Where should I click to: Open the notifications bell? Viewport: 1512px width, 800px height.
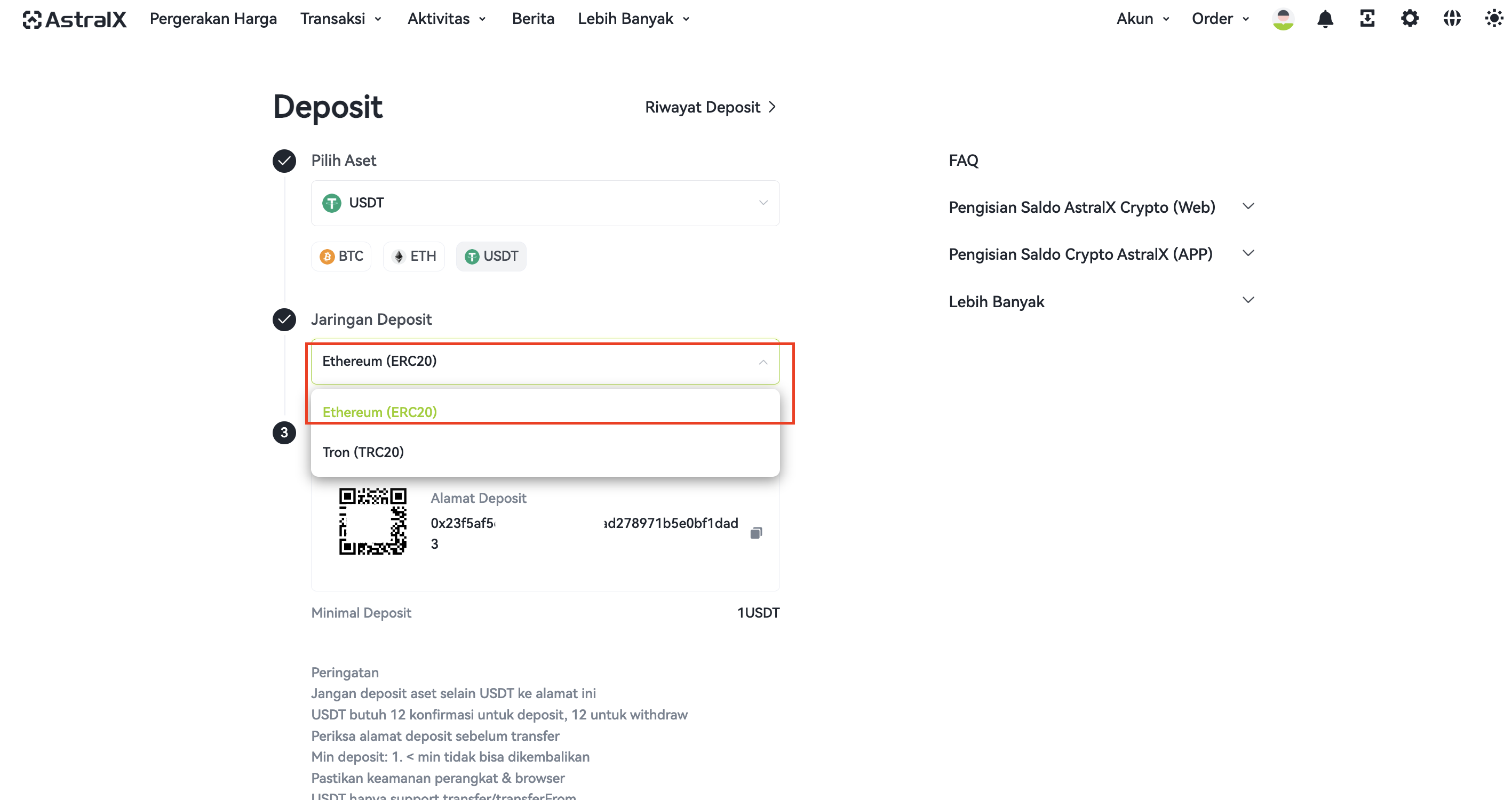[x=1325, y=19]
